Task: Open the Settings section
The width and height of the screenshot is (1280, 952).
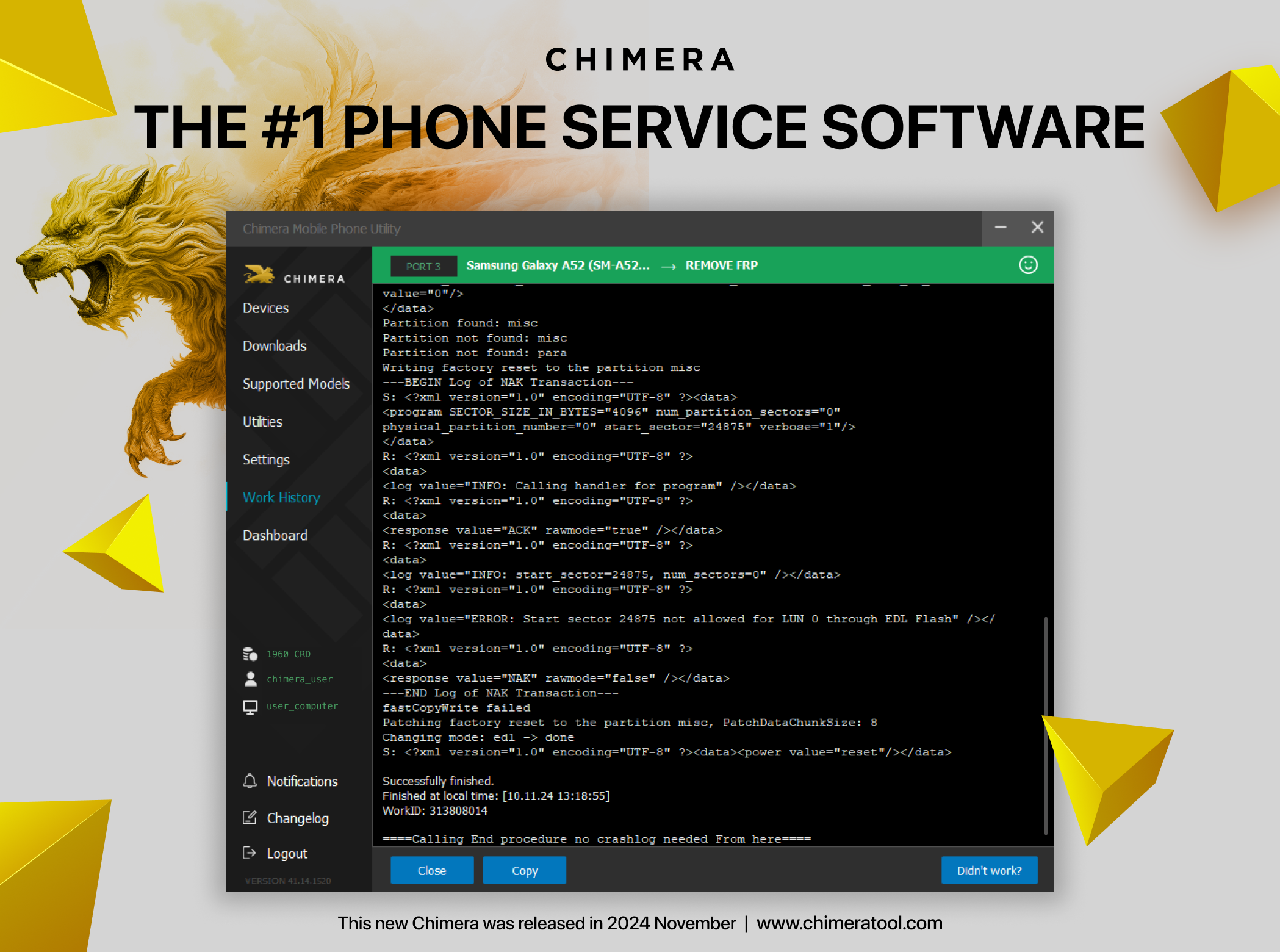Action: pyautogui.click(x=266, y=460)
